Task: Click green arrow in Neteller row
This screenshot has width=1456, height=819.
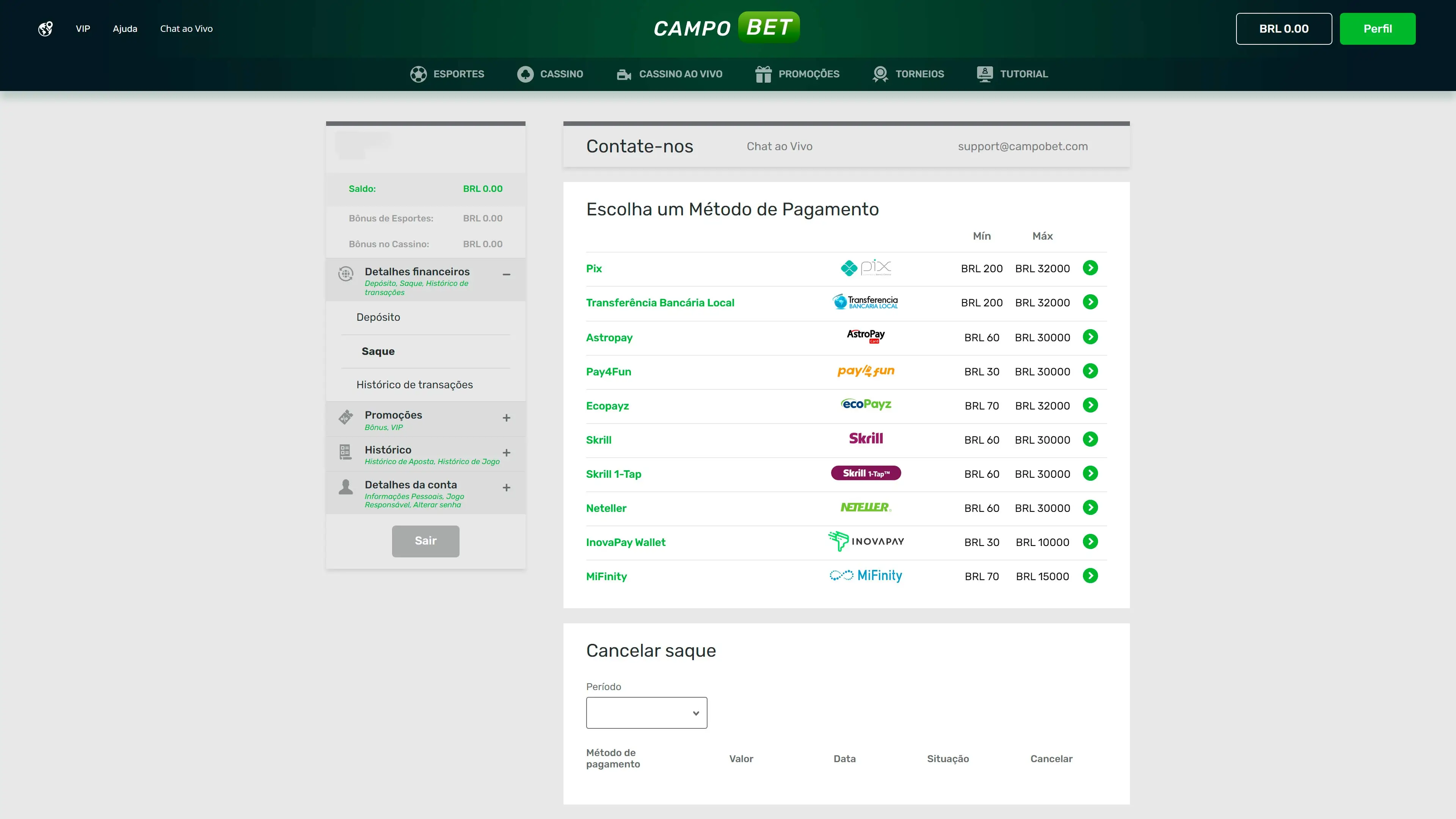Action: pos(1090,508)
